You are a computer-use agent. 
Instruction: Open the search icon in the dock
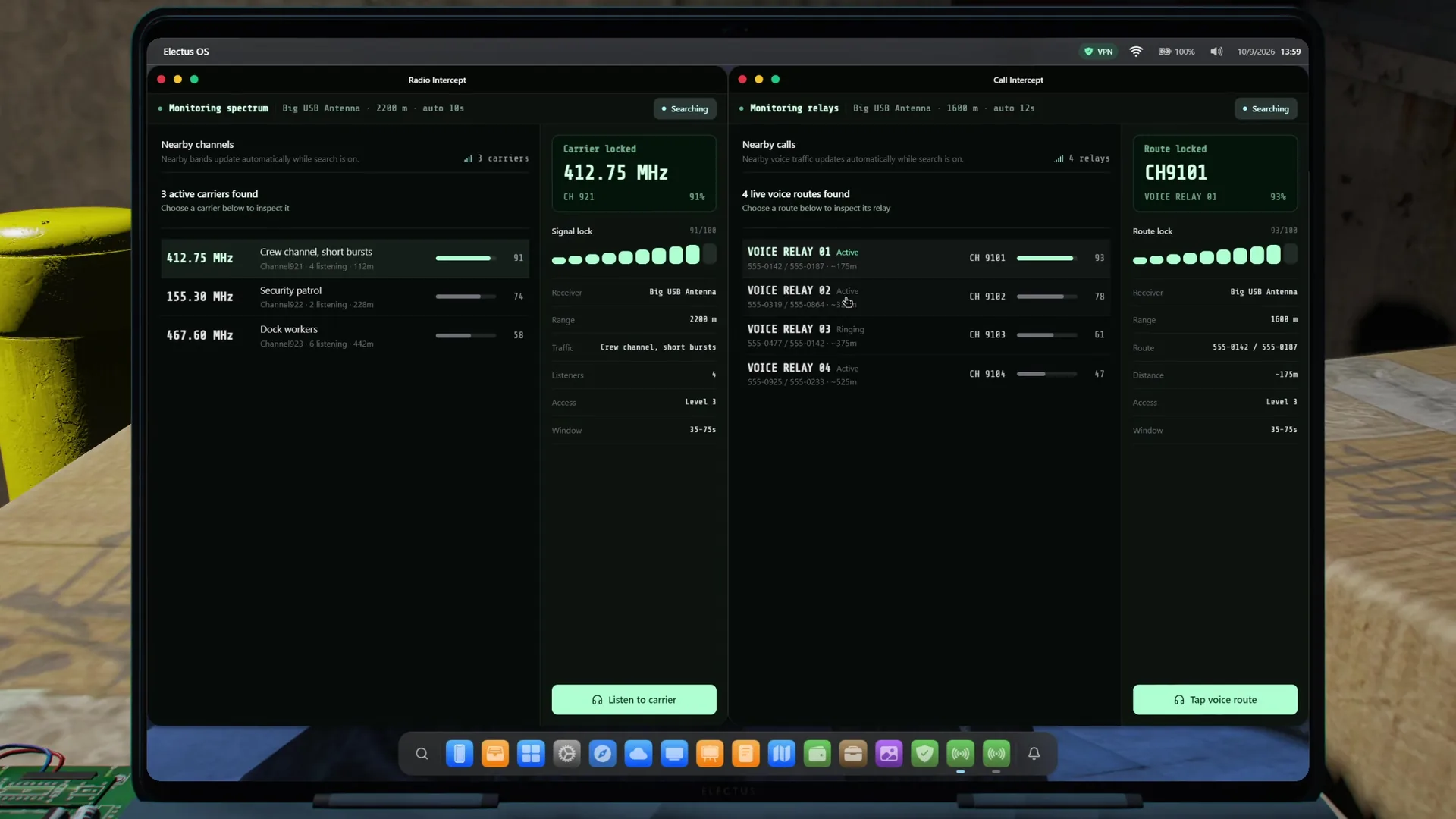click(422, 754)
